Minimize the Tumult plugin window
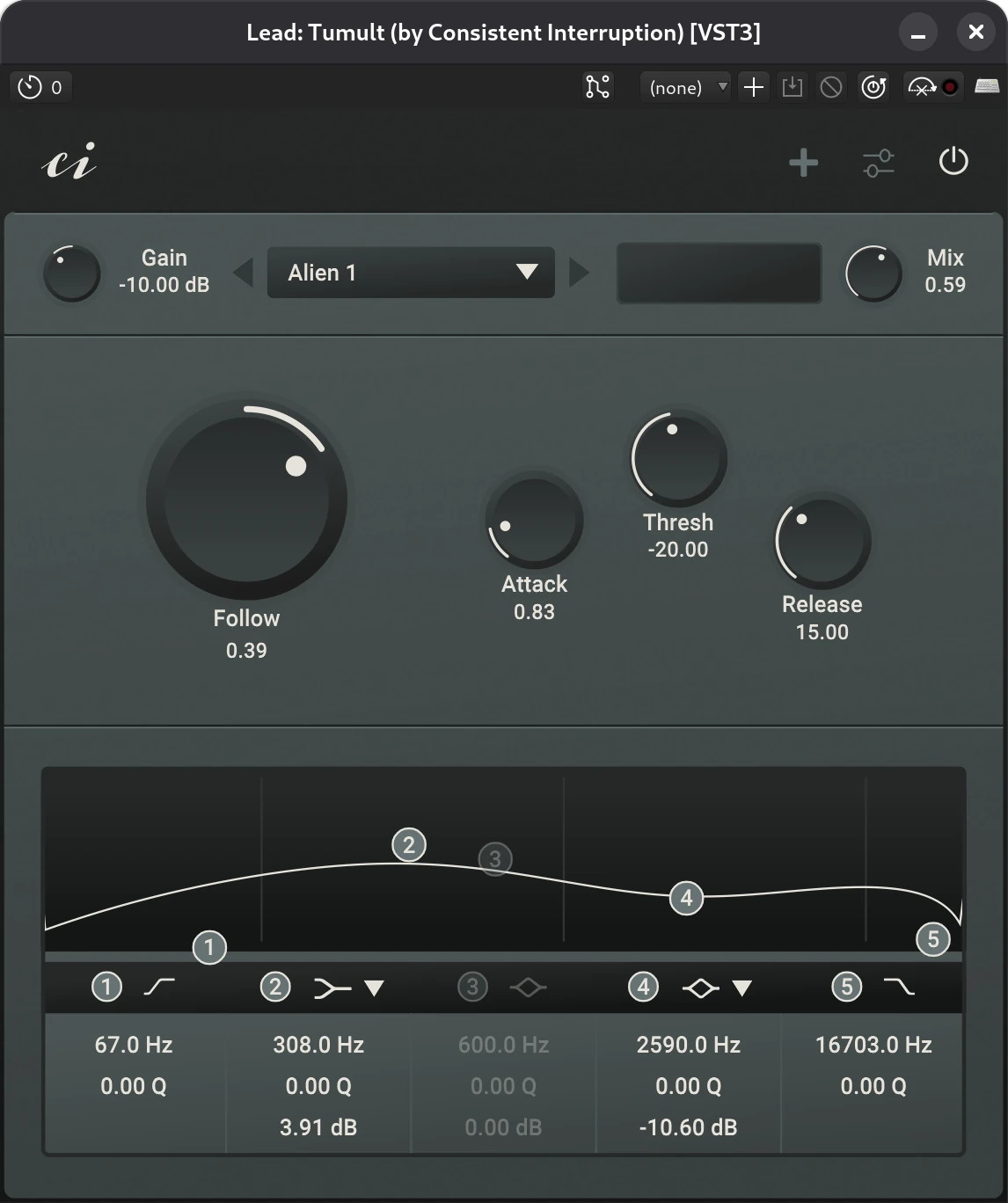 918,33
